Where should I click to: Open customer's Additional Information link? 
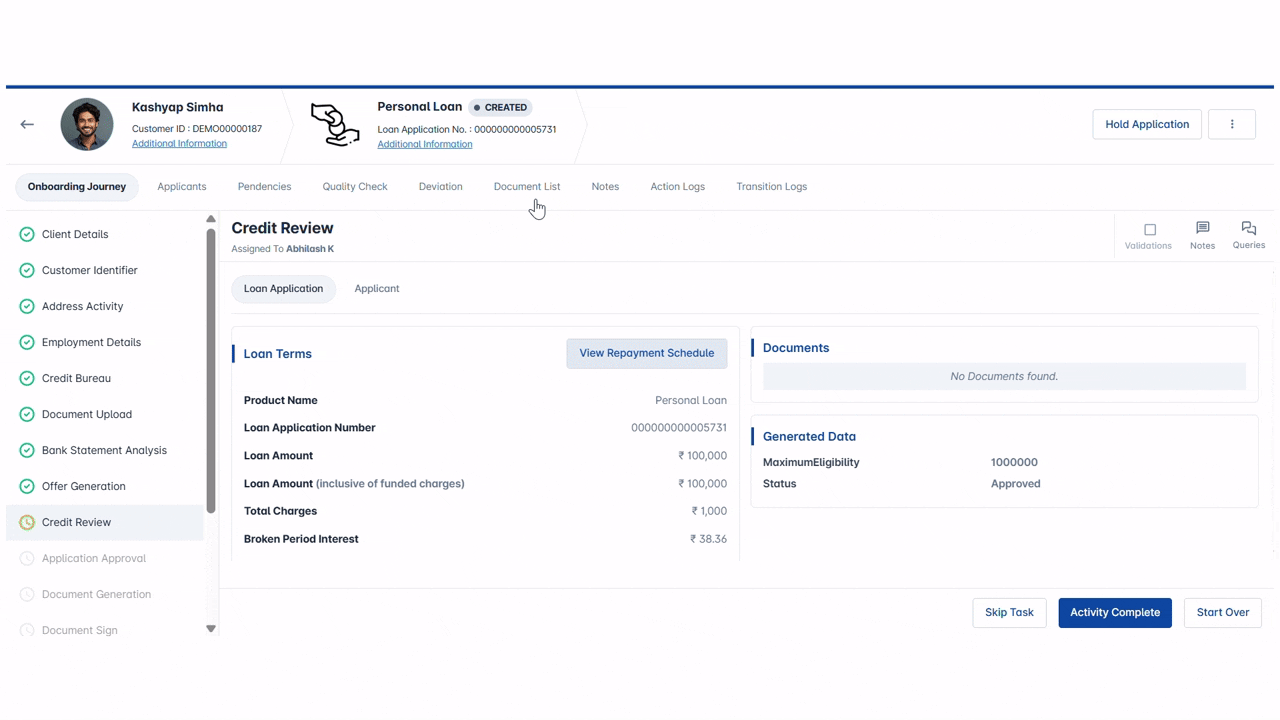point(179,143)
